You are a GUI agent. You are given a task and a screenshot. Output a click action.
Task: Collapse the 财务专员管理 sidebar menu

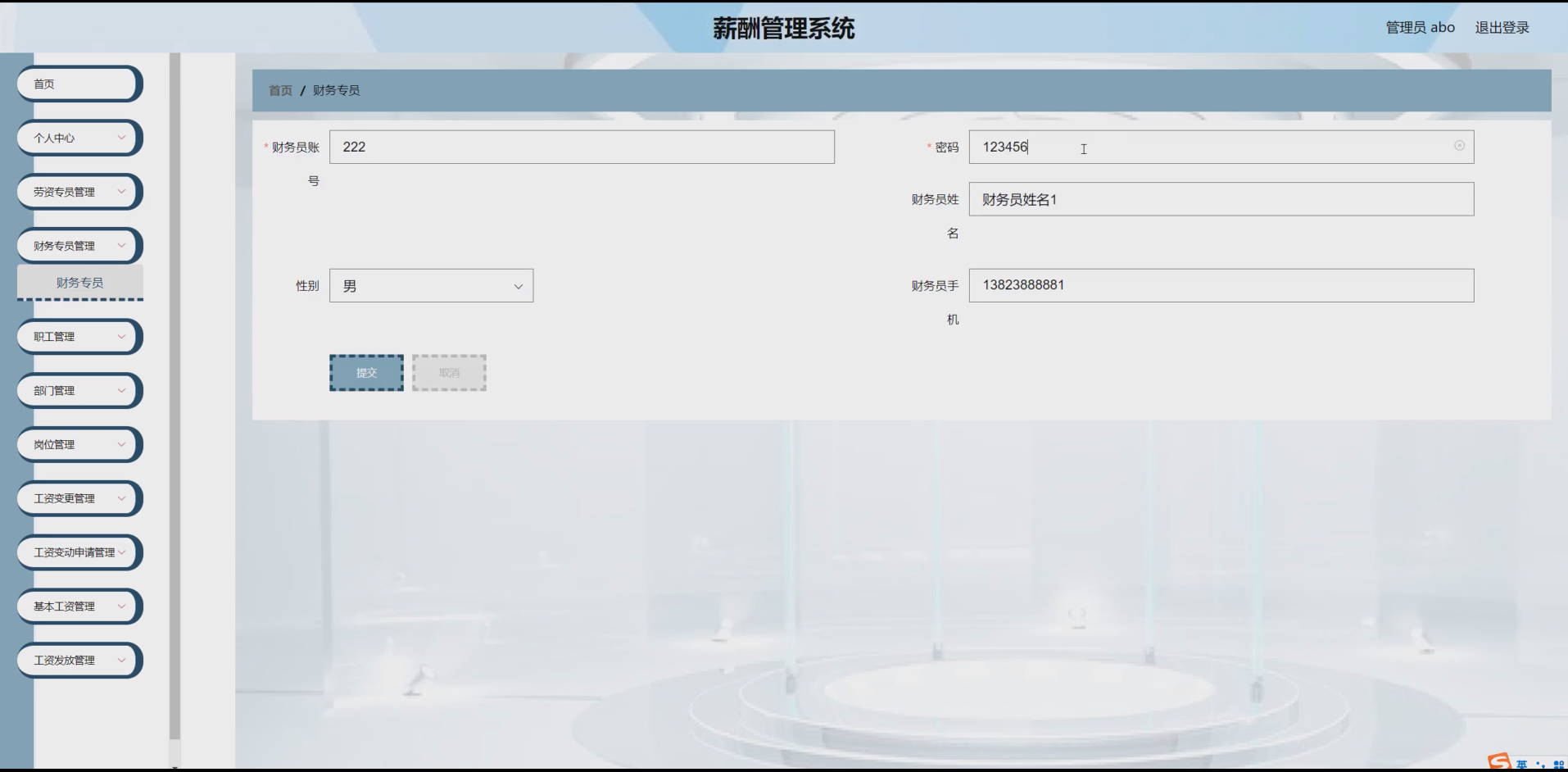tap(79, 246)
